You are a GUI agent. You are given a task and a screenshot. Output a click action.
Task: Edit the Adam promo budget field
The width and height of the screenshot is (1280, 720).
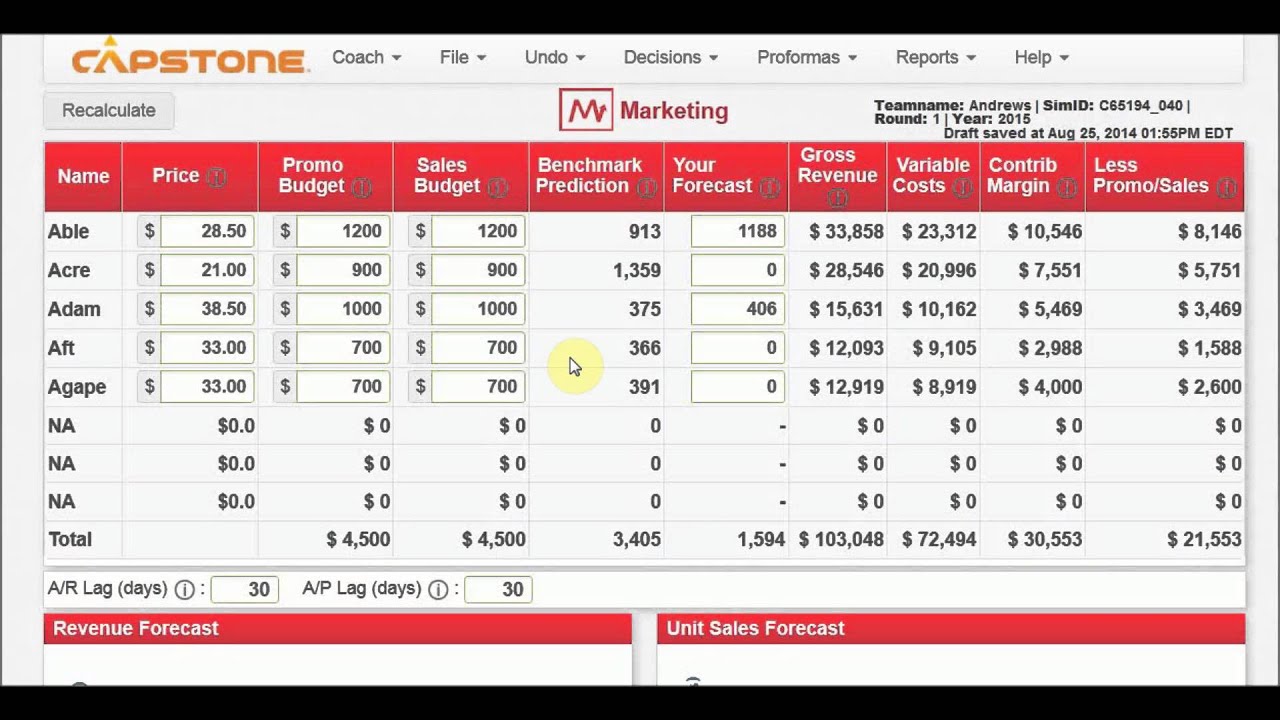pyautogui.click(x=342, y=309)
